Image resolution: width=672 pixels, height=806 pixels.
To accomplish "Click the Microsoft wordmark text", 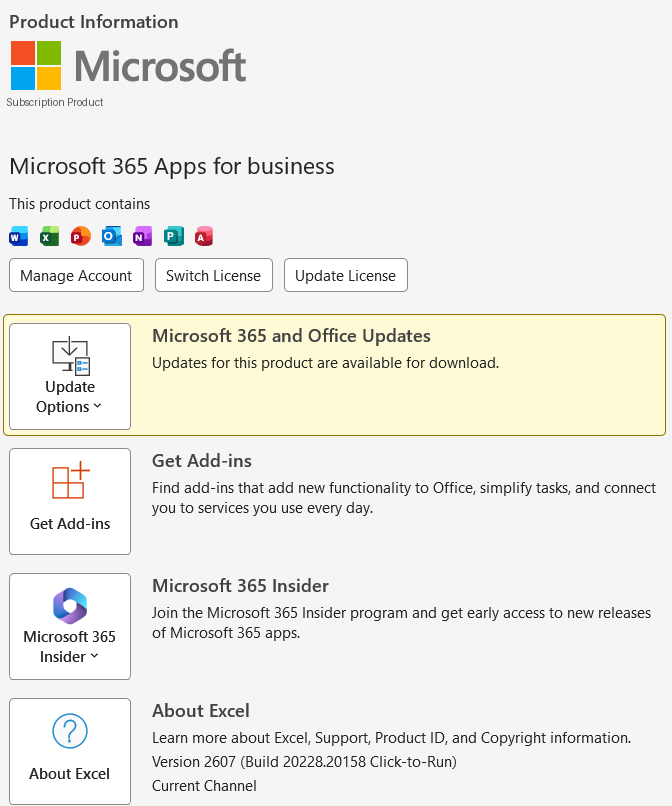I will pyautogui.click(x=160, y=66).
